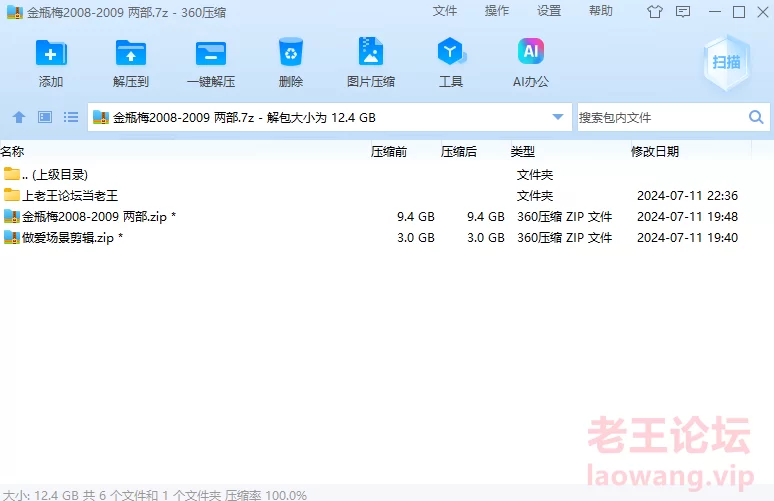Select the .. (上级目录) row
This screenshot has height=501, width=774.
point(387,174)
